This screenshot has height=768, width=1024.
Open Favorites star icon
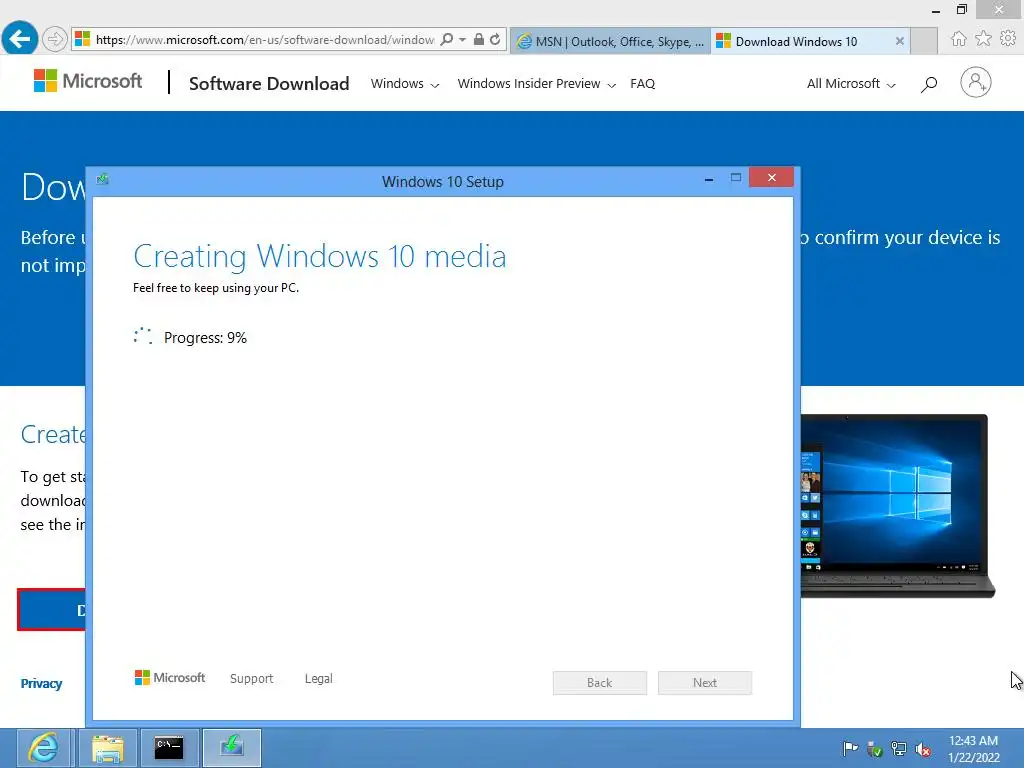click(983, 39)
